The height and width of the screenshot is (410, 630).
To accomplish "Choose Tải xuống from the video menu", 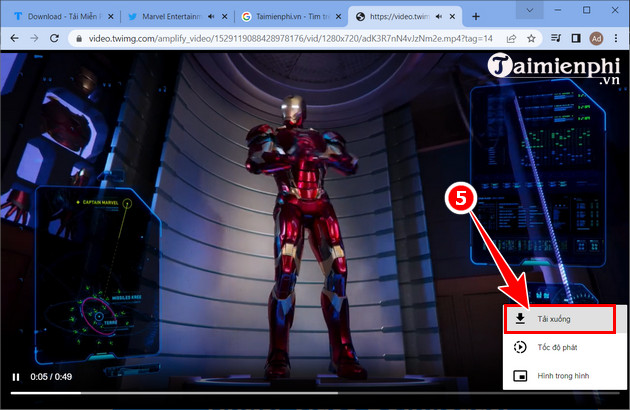I will tap(560, 319).
